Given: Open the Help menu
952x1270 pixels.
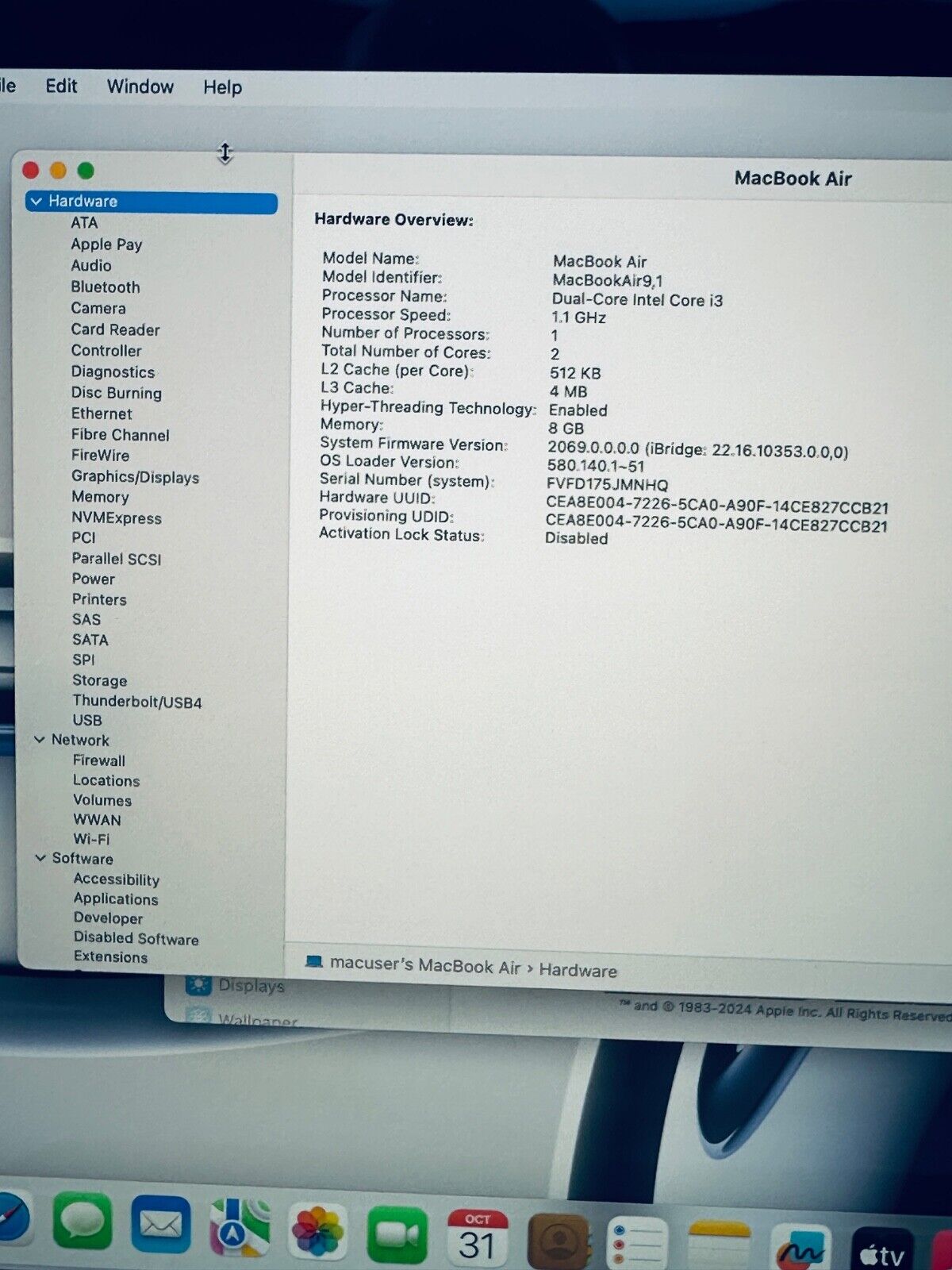Looking at the screenshot, I should click(222, 87).
